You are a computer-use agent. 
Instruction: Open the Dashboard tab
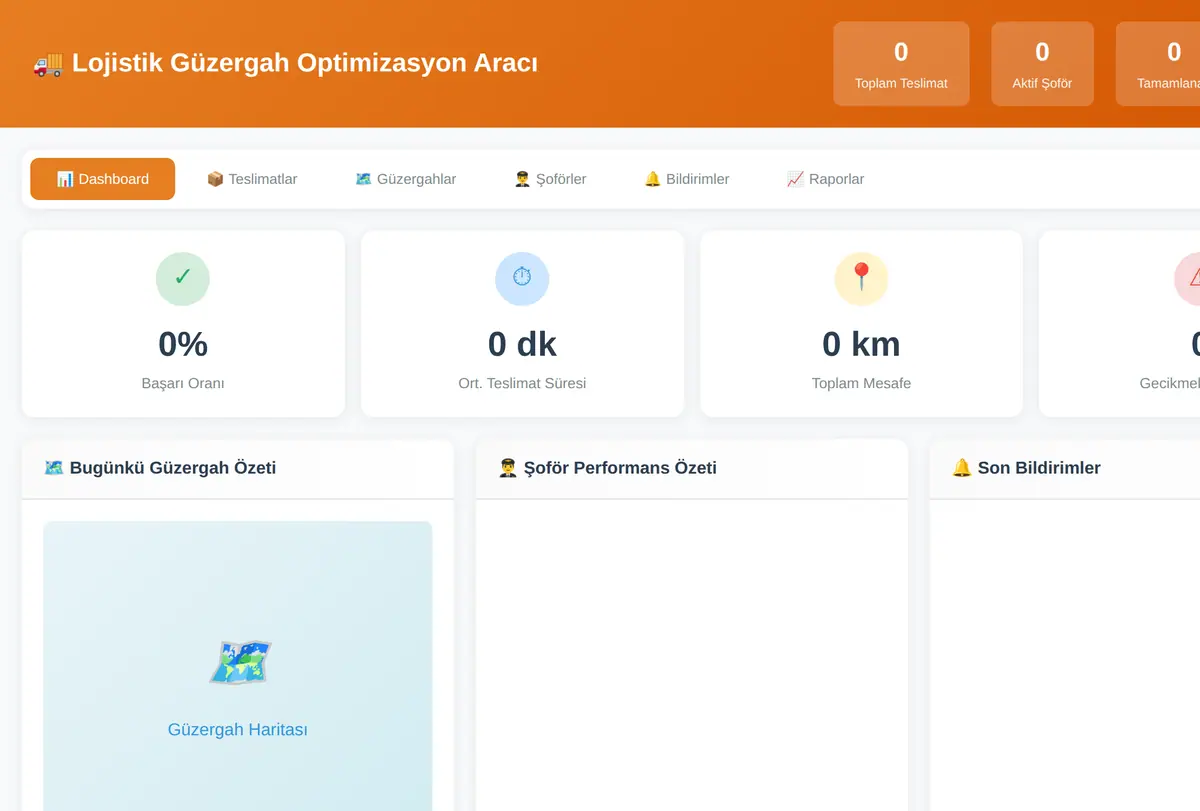103,179
